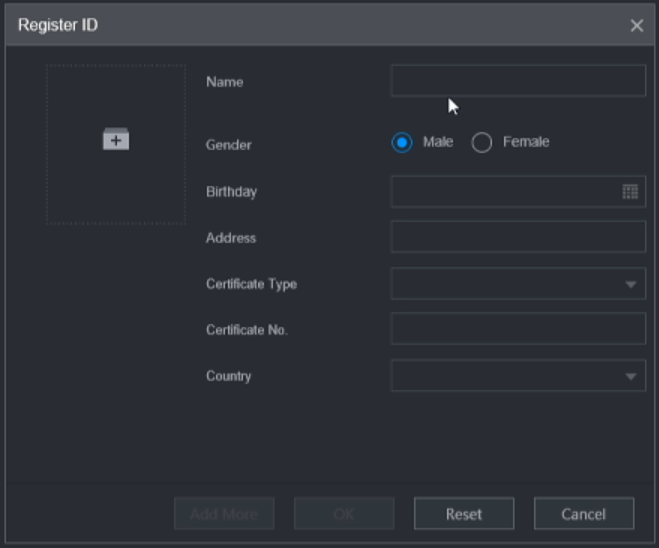The height and width of the screenshot is (548, 659).
Task: Click the disabled OK button
Action: [x=343, y=514]
